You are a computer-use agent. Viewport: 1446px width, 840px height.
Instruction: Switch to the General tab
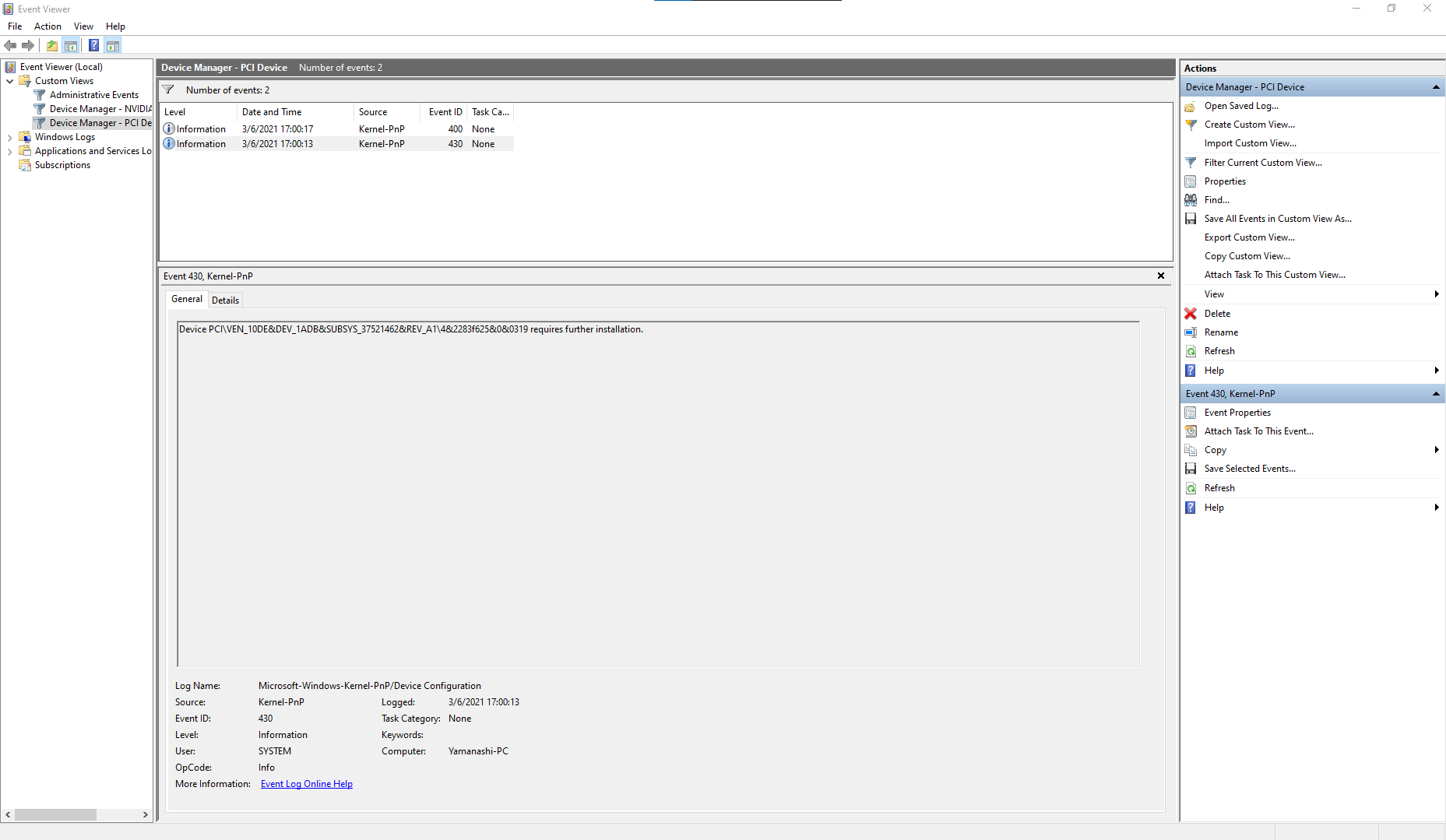(187, 299)
